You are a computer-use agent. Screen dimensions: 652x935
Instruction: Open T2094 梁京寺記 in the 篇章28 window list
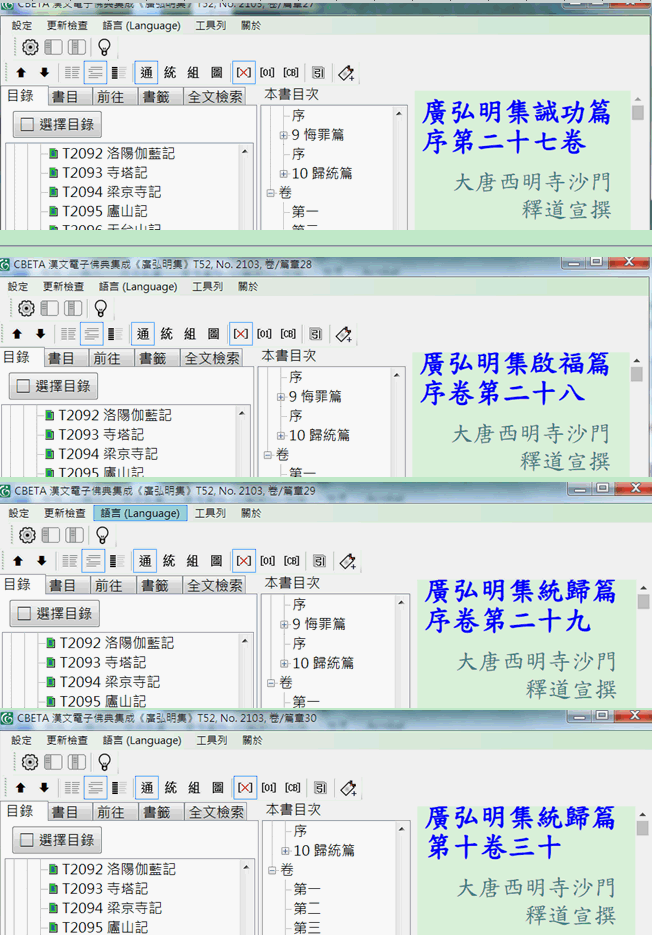(107, 454)
